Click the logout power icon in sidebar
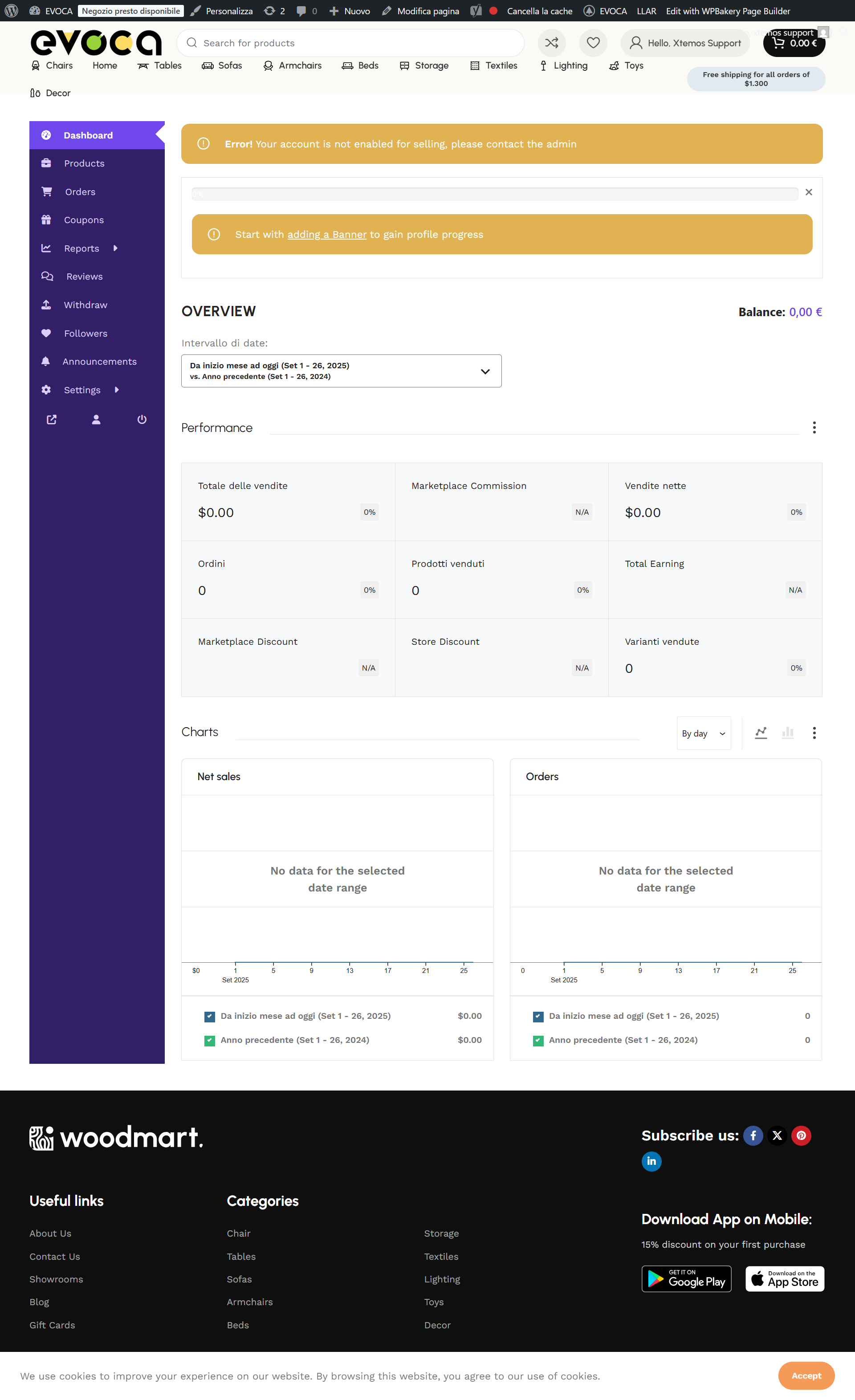This screenshot has width=855, height=1400. pyautogui.click(x=142, y=419)
